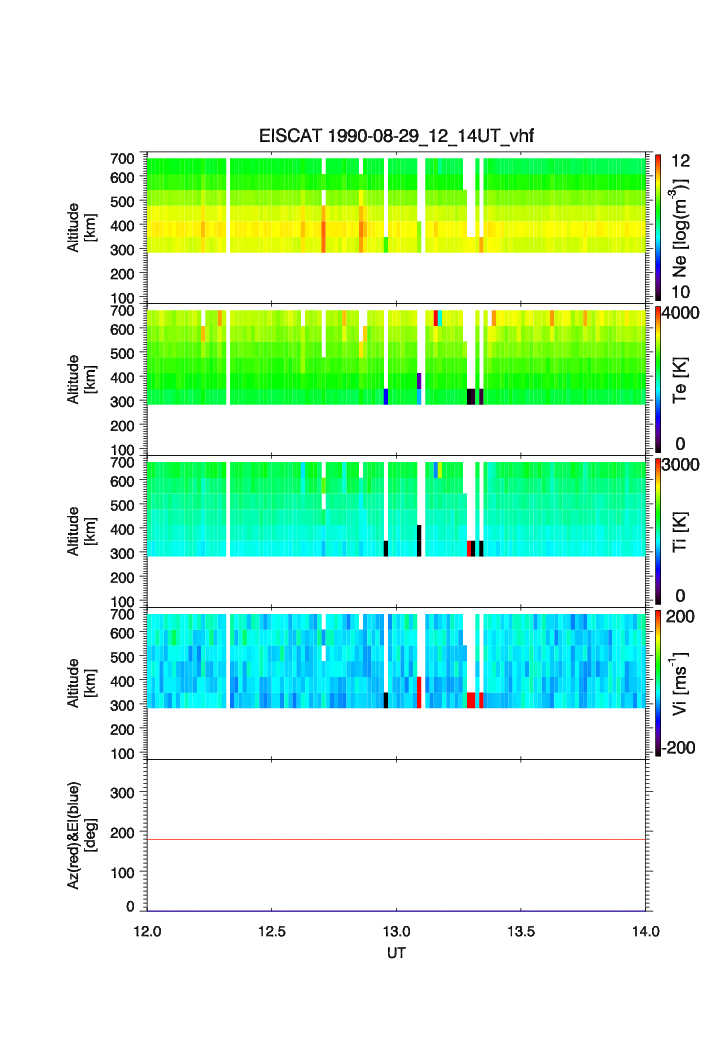Click the Ti colorbar scale
The image size is (708, 1063).
(x=658, y=532)
